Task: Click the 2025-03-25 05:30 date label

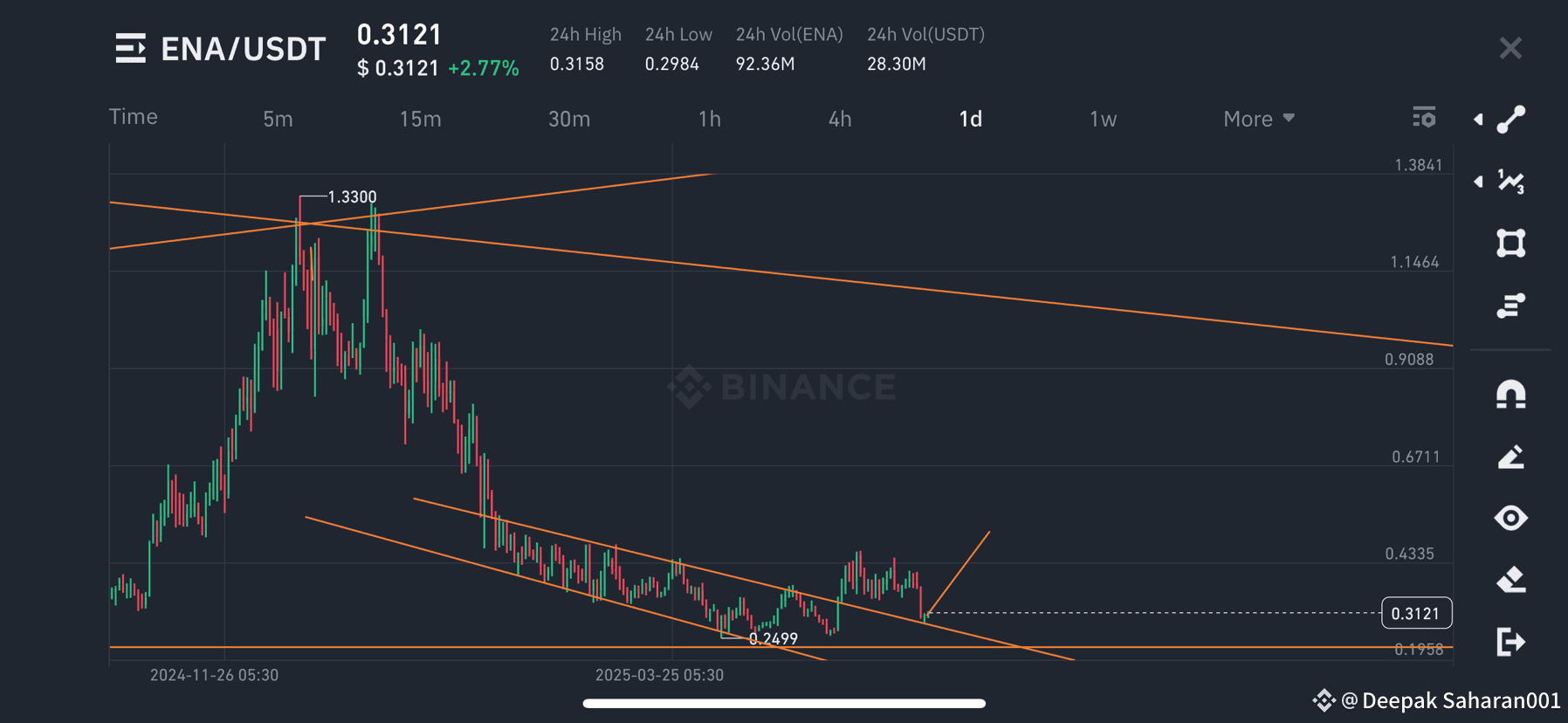Action: (x=660, y=675)
